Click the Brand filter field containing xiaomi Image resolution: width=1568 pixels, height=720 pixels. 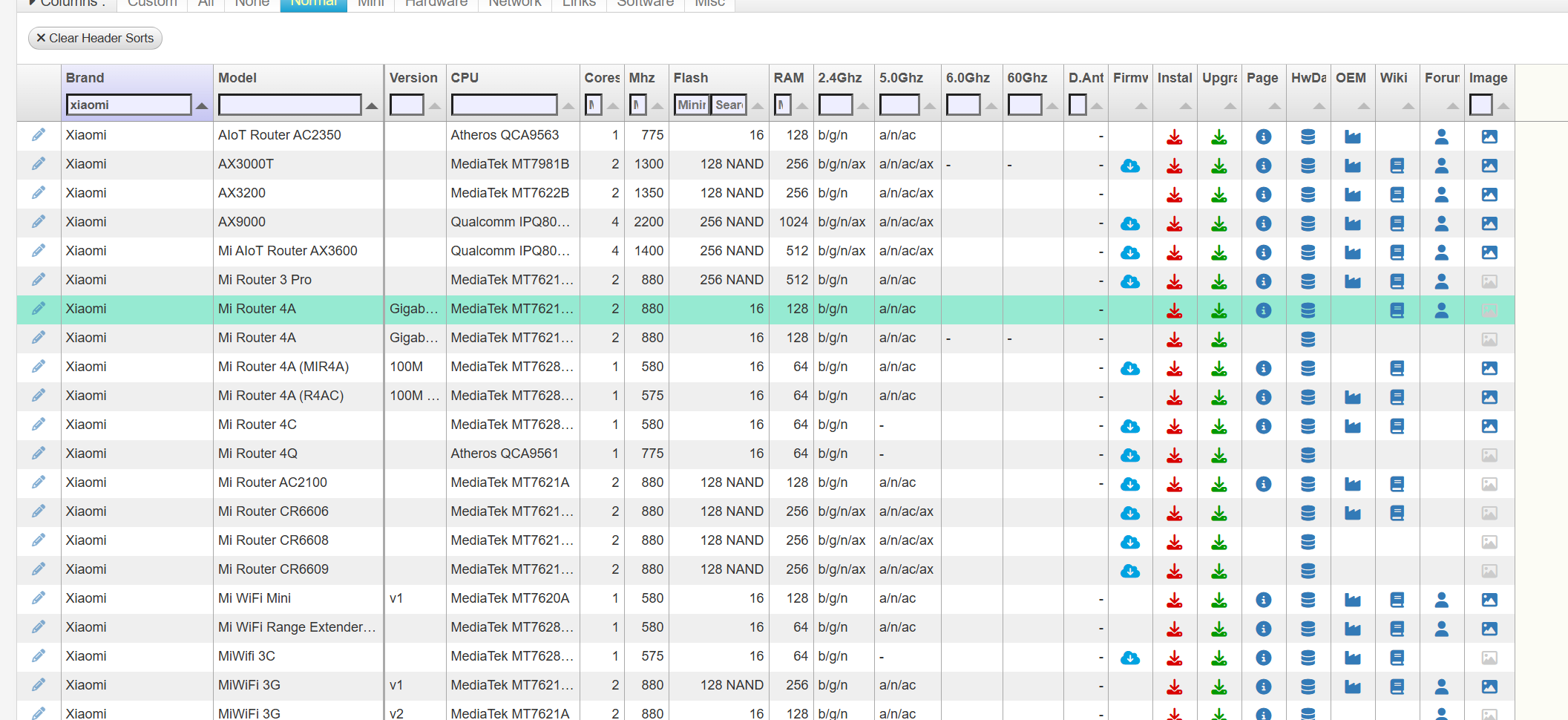pos(128,105)
